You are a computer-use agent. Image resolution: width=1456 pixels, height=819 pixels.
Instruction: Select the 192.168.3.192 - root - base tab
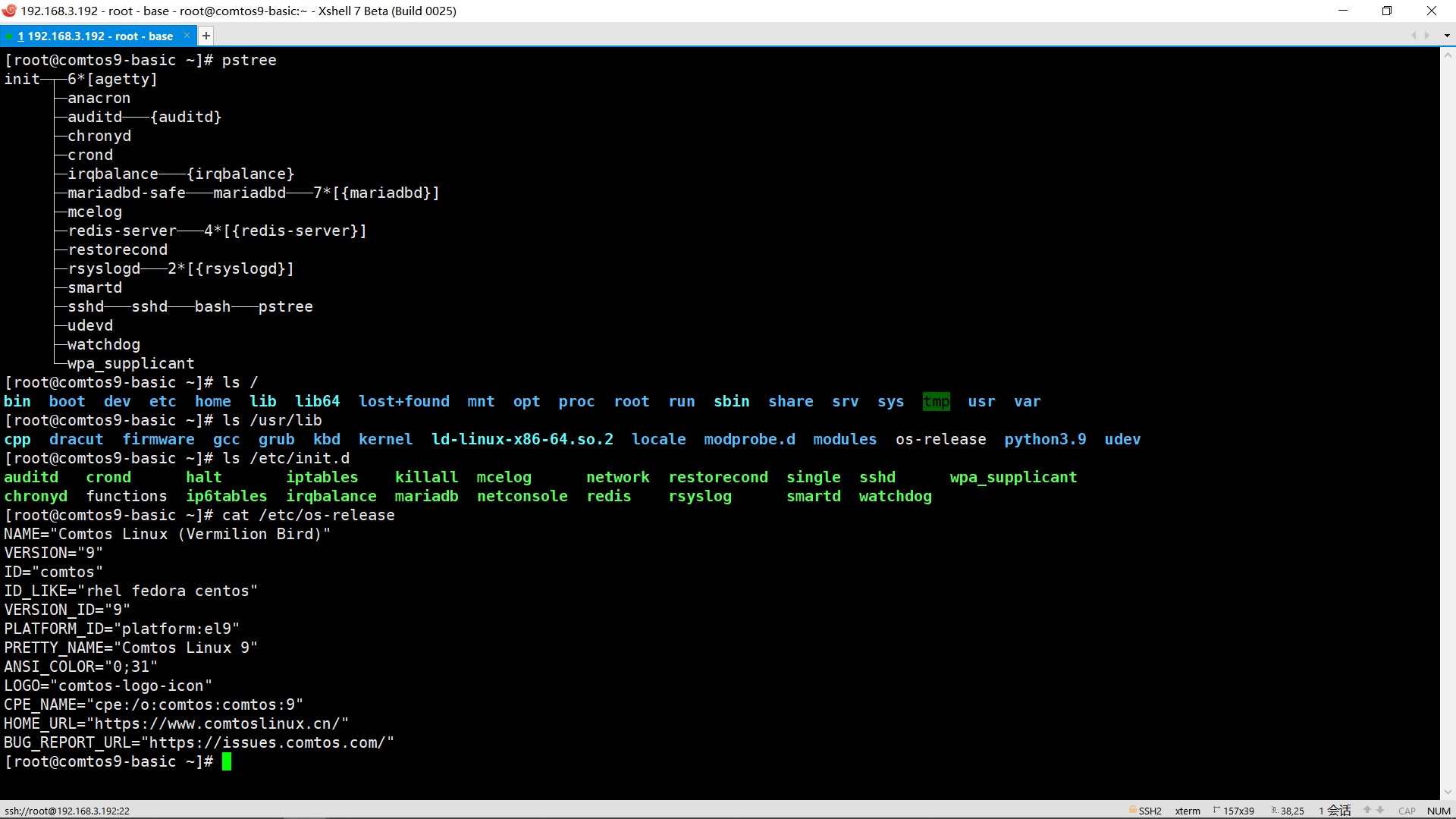click(99, 36)
